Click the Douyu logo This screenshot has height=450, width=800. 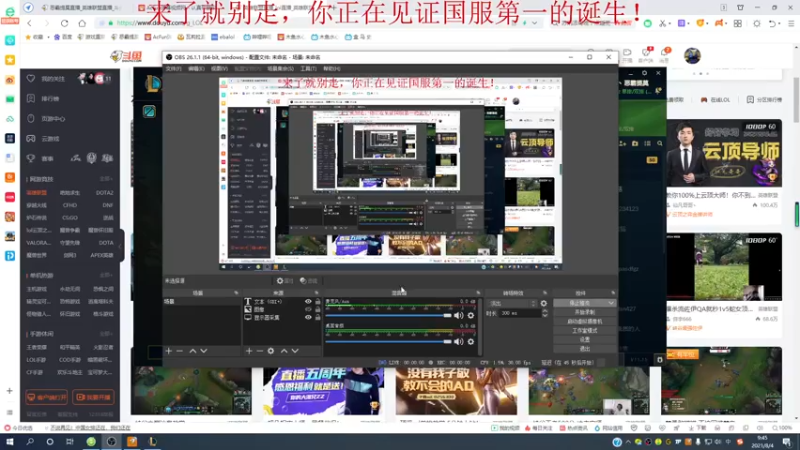coord(126,56)
